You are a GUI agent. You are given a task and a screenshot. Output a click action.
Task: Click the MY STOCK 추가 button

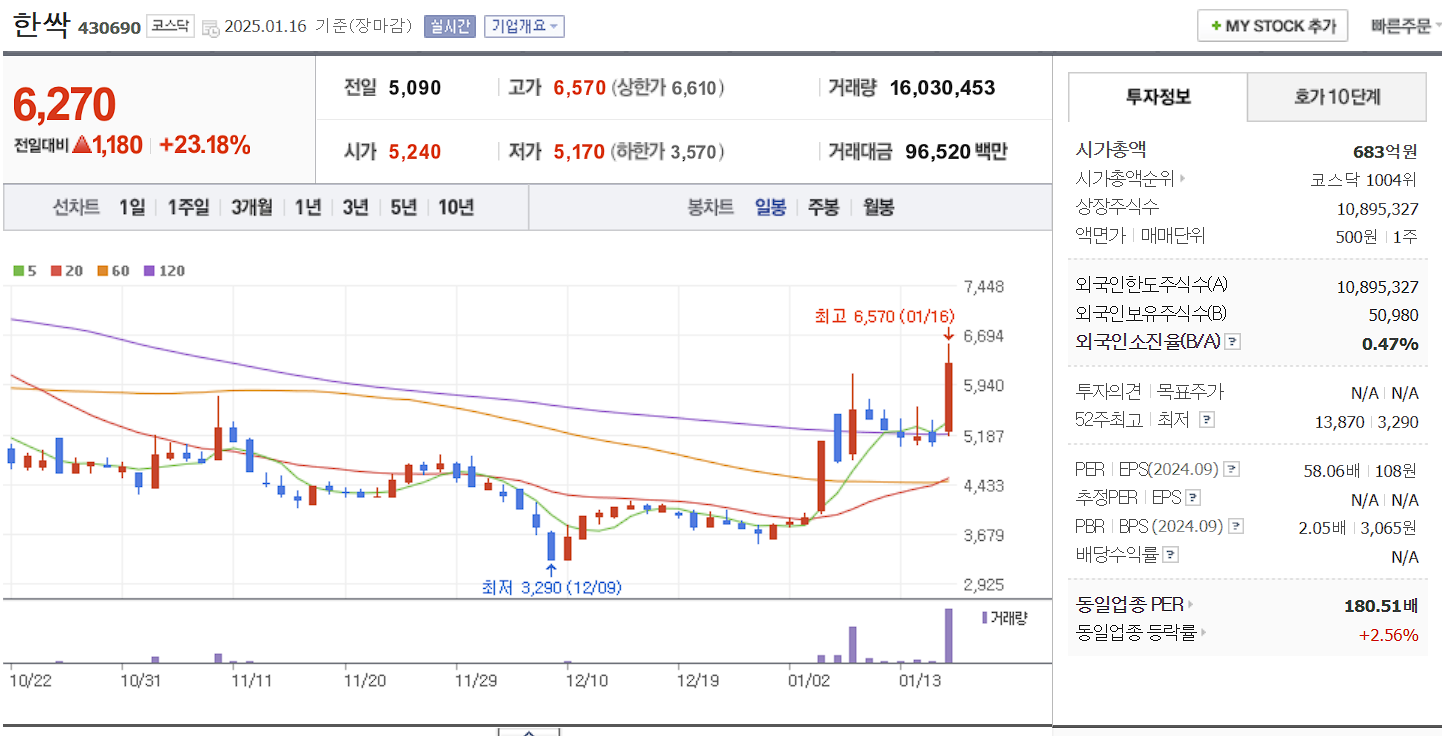tap(1272, 25)
